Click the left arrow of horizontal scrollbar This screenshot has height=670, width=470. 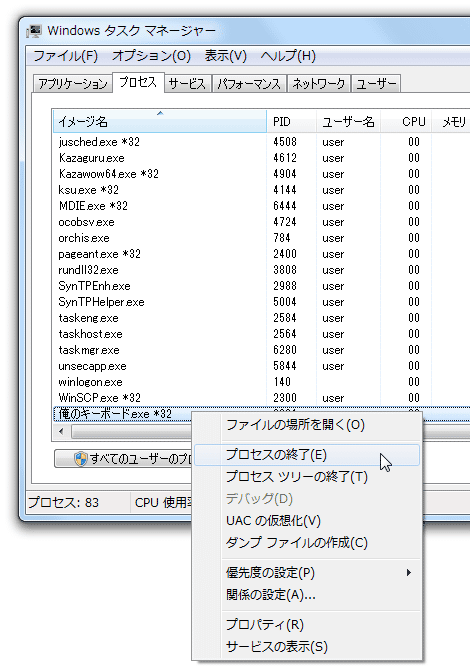pyautogui.click(x=61, y=431)
